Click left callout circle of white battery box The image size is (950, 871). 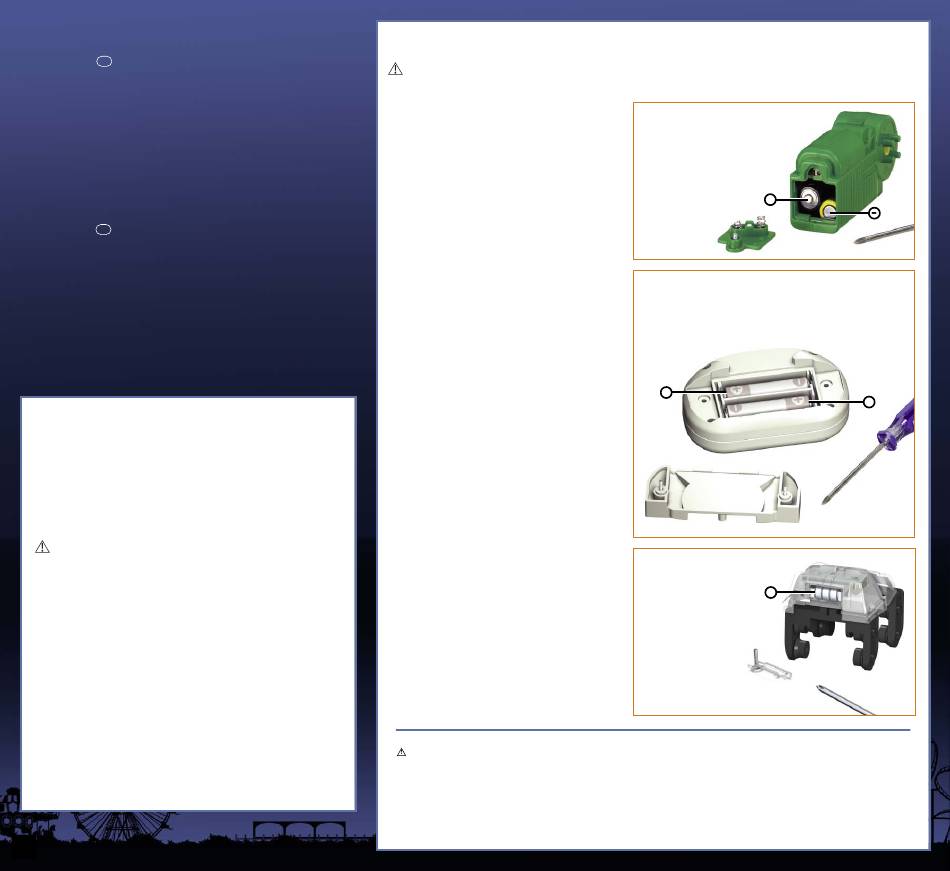pos(666,392)
